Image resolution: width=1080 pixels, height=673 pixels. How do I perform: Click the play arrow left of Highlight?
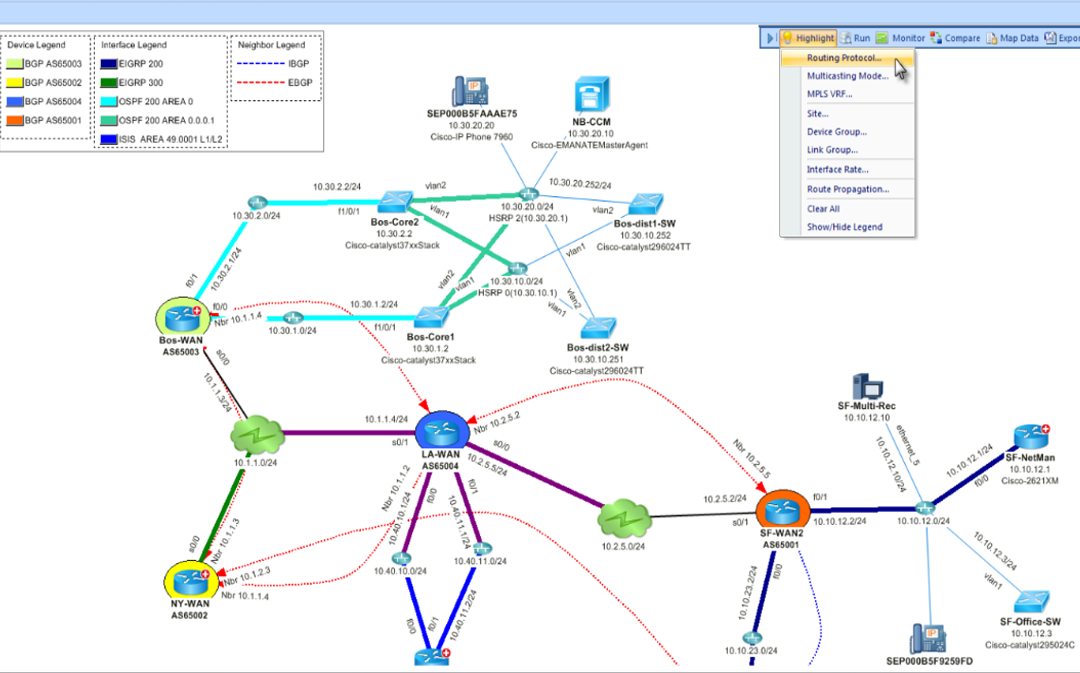[x=770, y=38]
